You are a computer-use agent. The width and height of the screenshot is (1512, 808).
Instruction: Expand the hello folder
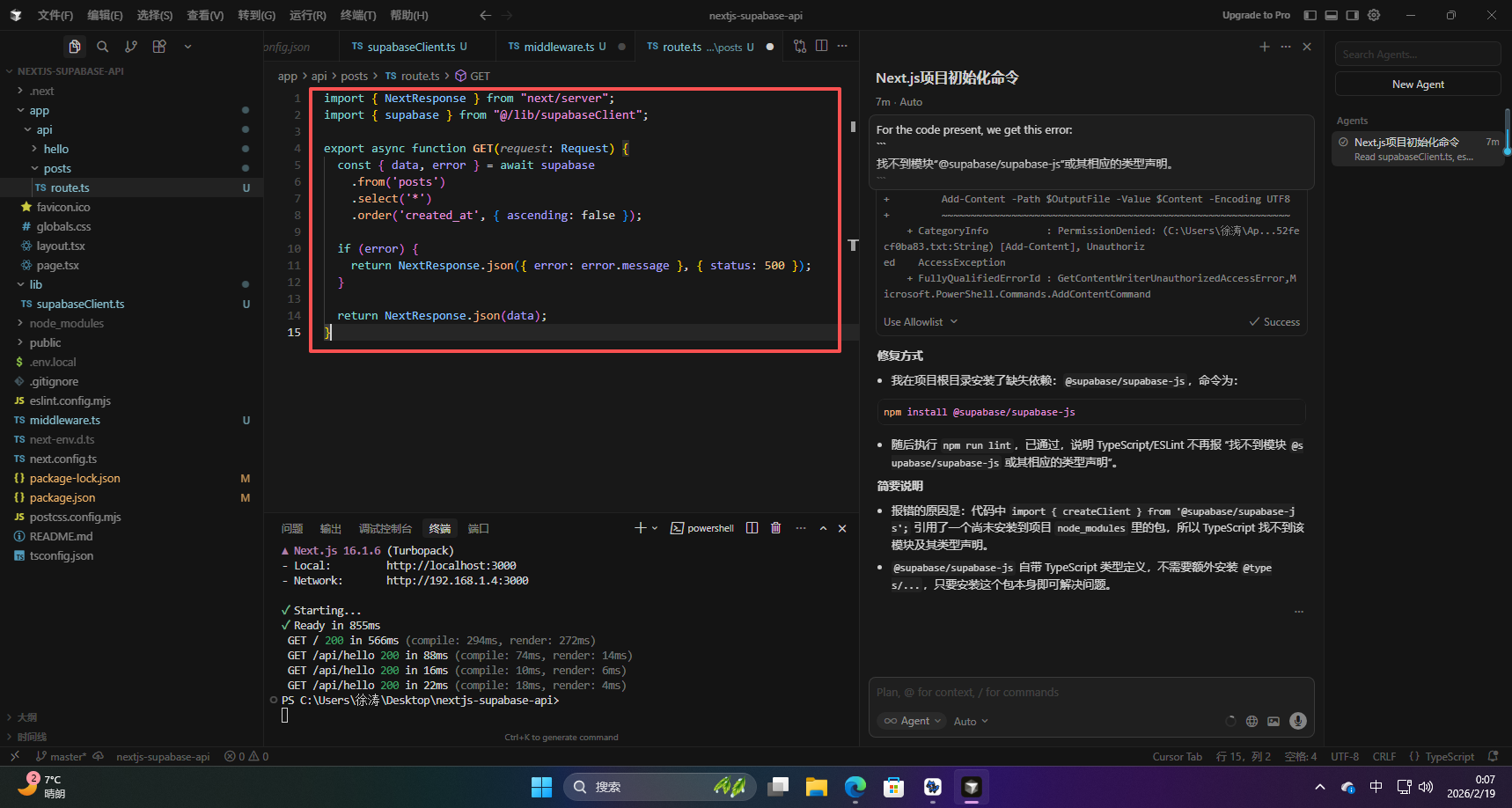click(x=34, y=149)
